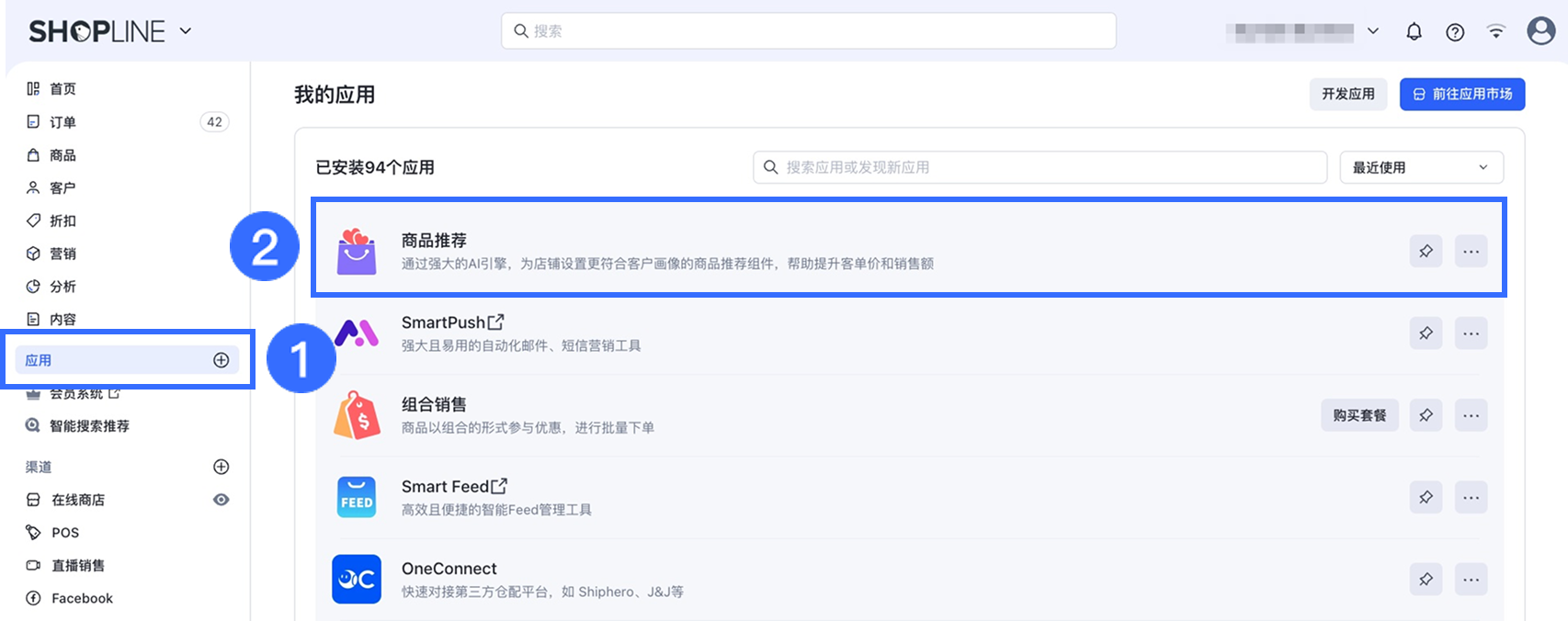Open the user profile avatar
The height and width of the screenshot is (621, 1568).
(x=1541, y=31)
